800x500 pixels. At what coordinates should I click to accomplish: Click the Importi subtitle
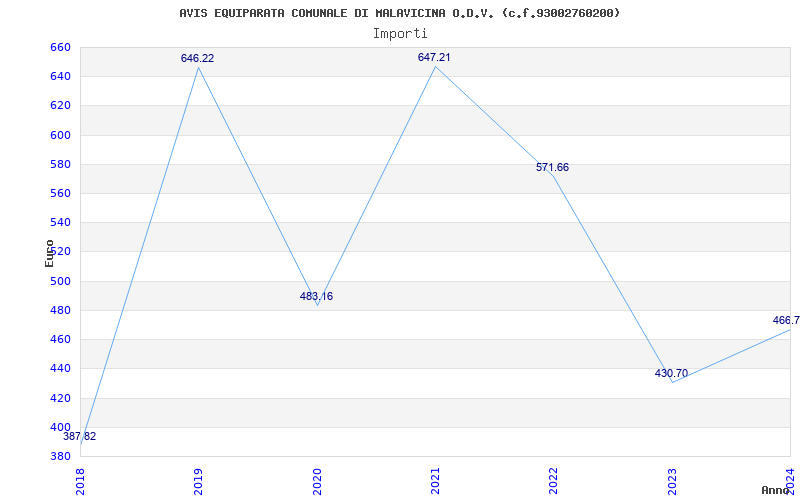pos(400,34)
